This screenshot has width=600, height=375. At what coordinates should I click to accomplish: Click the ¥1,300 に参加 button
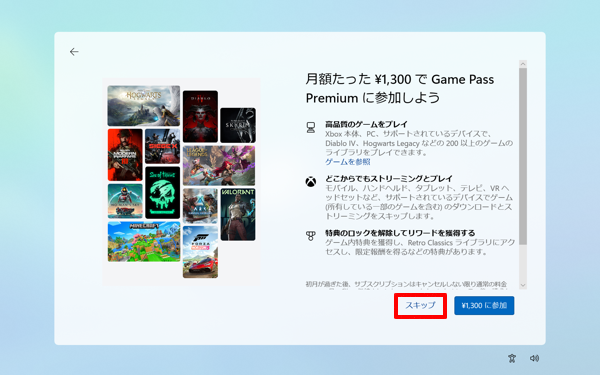coord(484,306)
